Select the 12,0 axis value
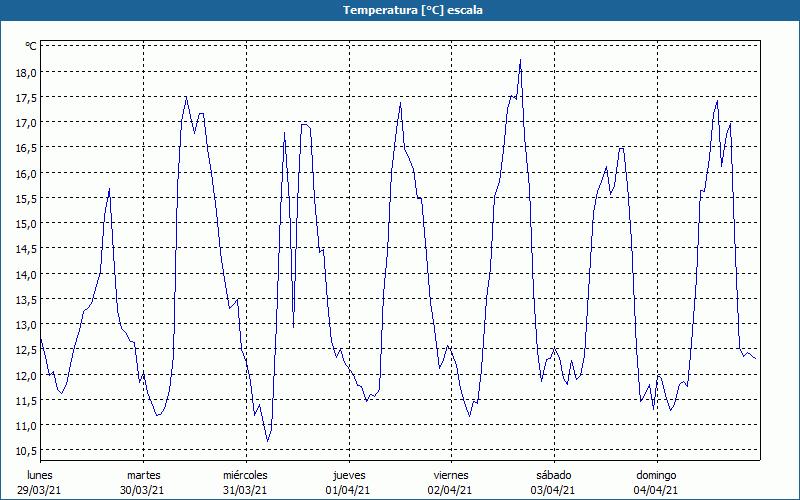Image resolution: width=800 pixels, height=500 pixels. [26, 376]
